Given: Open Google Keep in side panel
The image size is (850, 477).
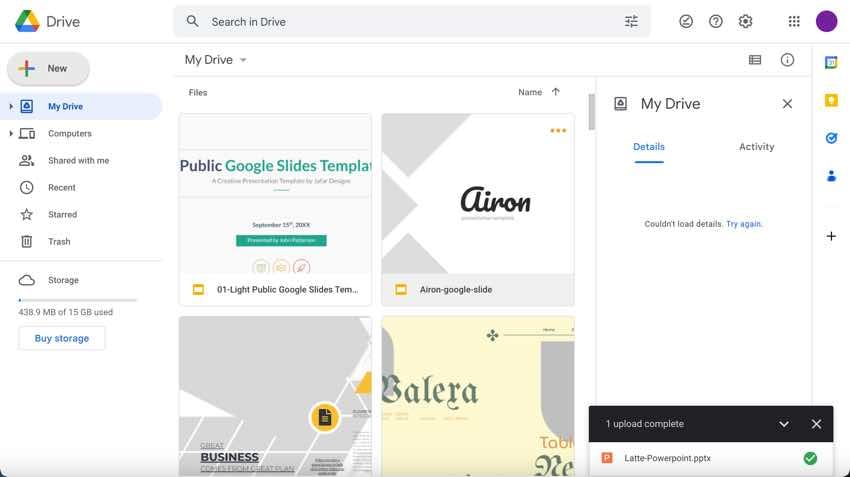Looking at the screenshot, I should click(x=831, y=100).
